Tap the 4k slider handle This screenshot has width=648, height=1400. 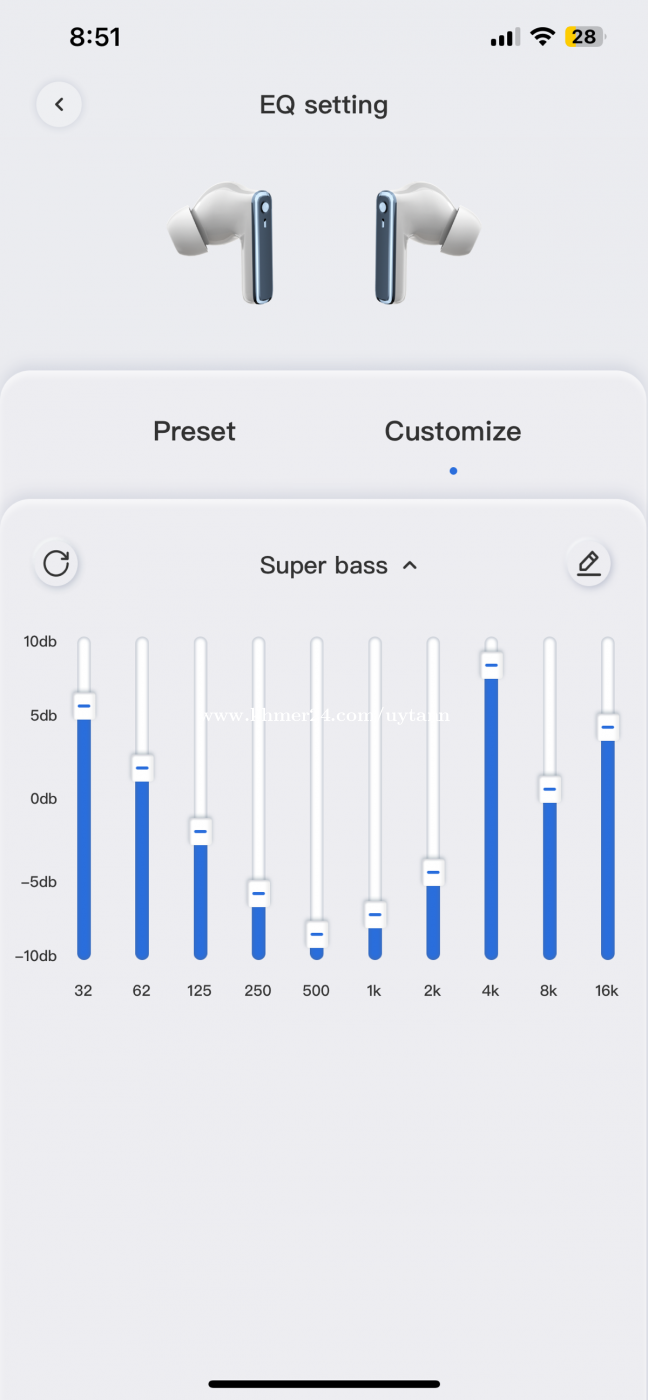pyautogui.click(x=491, y=665)
